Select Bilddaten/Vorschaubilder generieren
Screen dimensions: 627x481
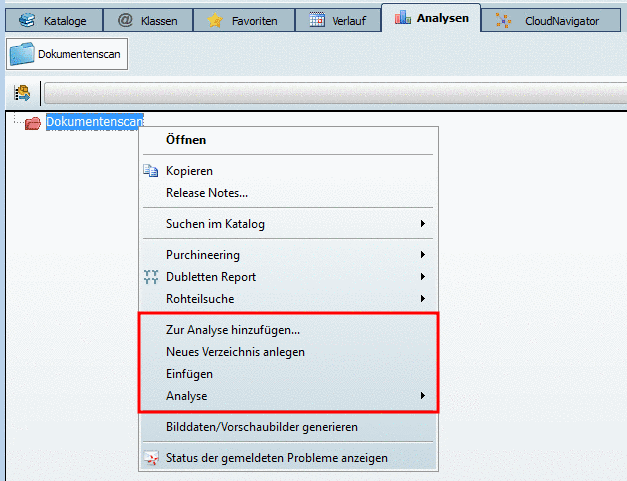point(288,427)
